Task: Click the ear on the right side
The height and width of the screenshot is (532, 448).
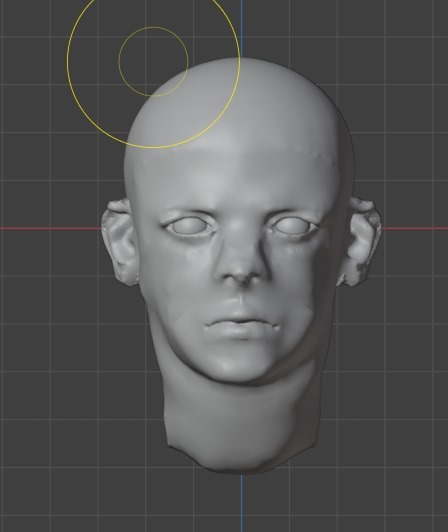Action: tap(361, 241)
